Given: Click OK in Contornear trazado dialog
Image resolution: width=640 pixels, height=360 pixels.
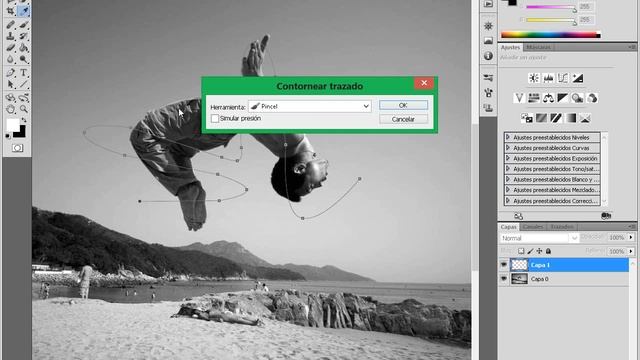Looking at the screenshot, I should pyautogui.click(x=403, y=105).
